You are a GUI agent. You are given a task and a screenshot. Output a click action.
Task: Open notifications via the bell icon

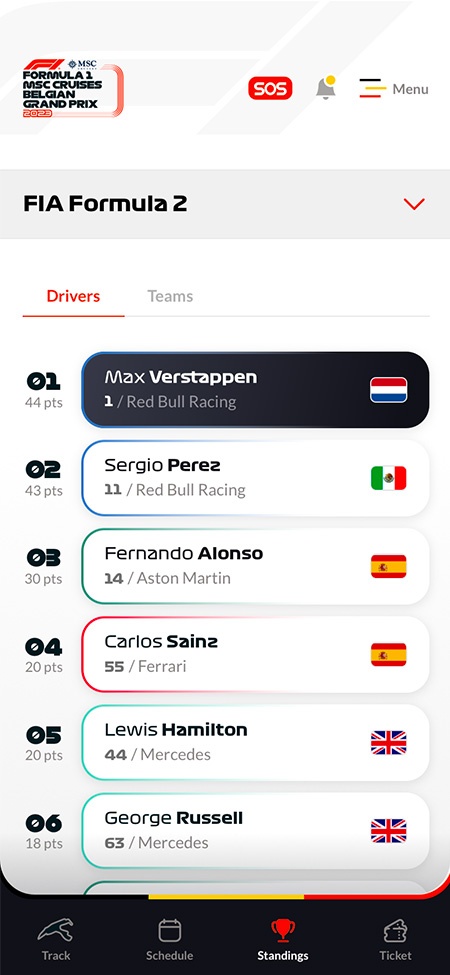click(x=326, y=88)
